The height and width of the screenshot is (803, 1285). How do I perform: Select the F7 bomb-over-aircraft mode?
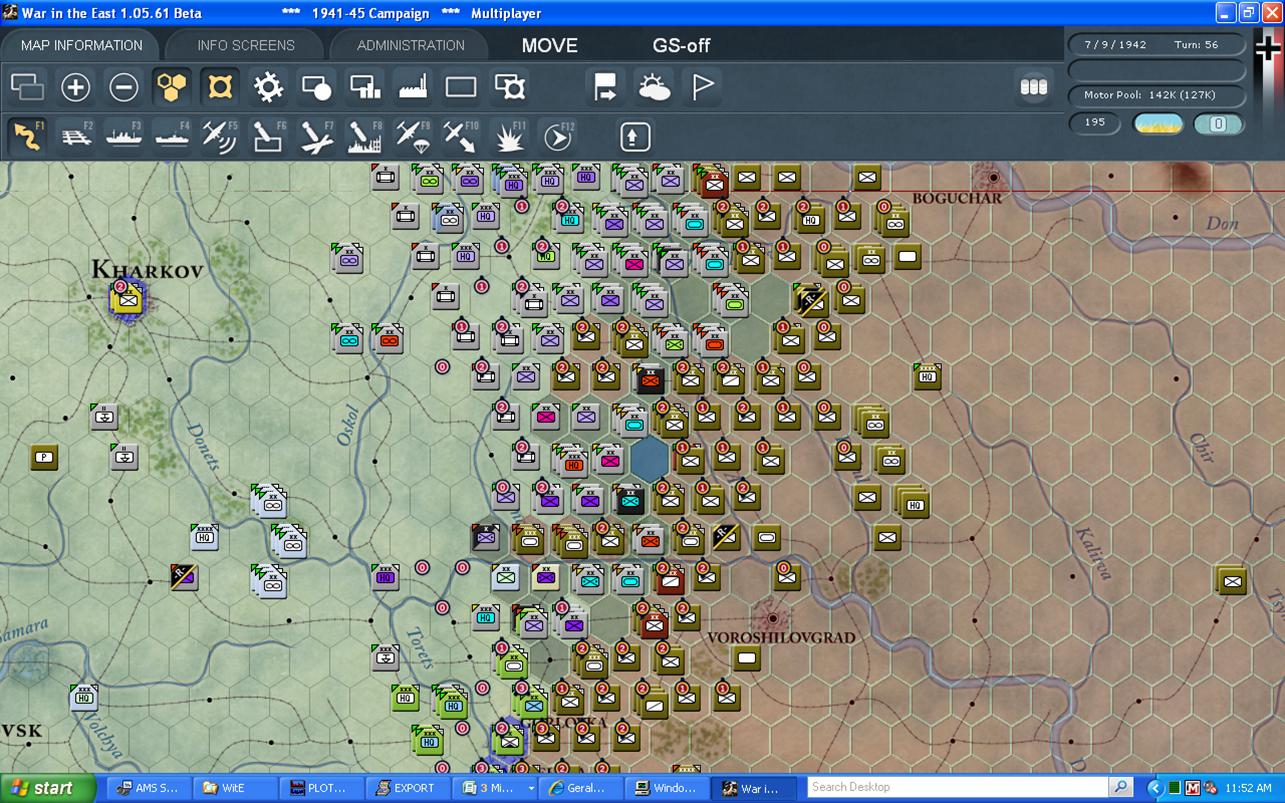[x=316, y=136]
